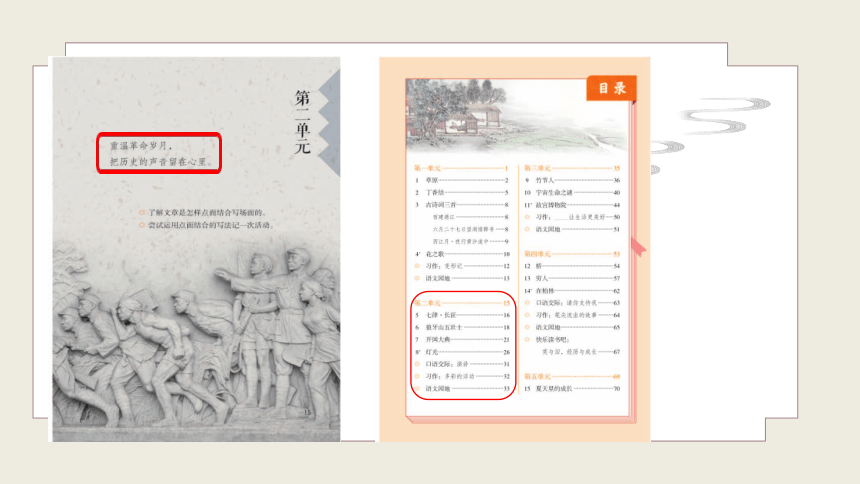Click 语文园地 entry on page 13
The width and height of the screenshot is (860, 484).
tap(461, 278)
